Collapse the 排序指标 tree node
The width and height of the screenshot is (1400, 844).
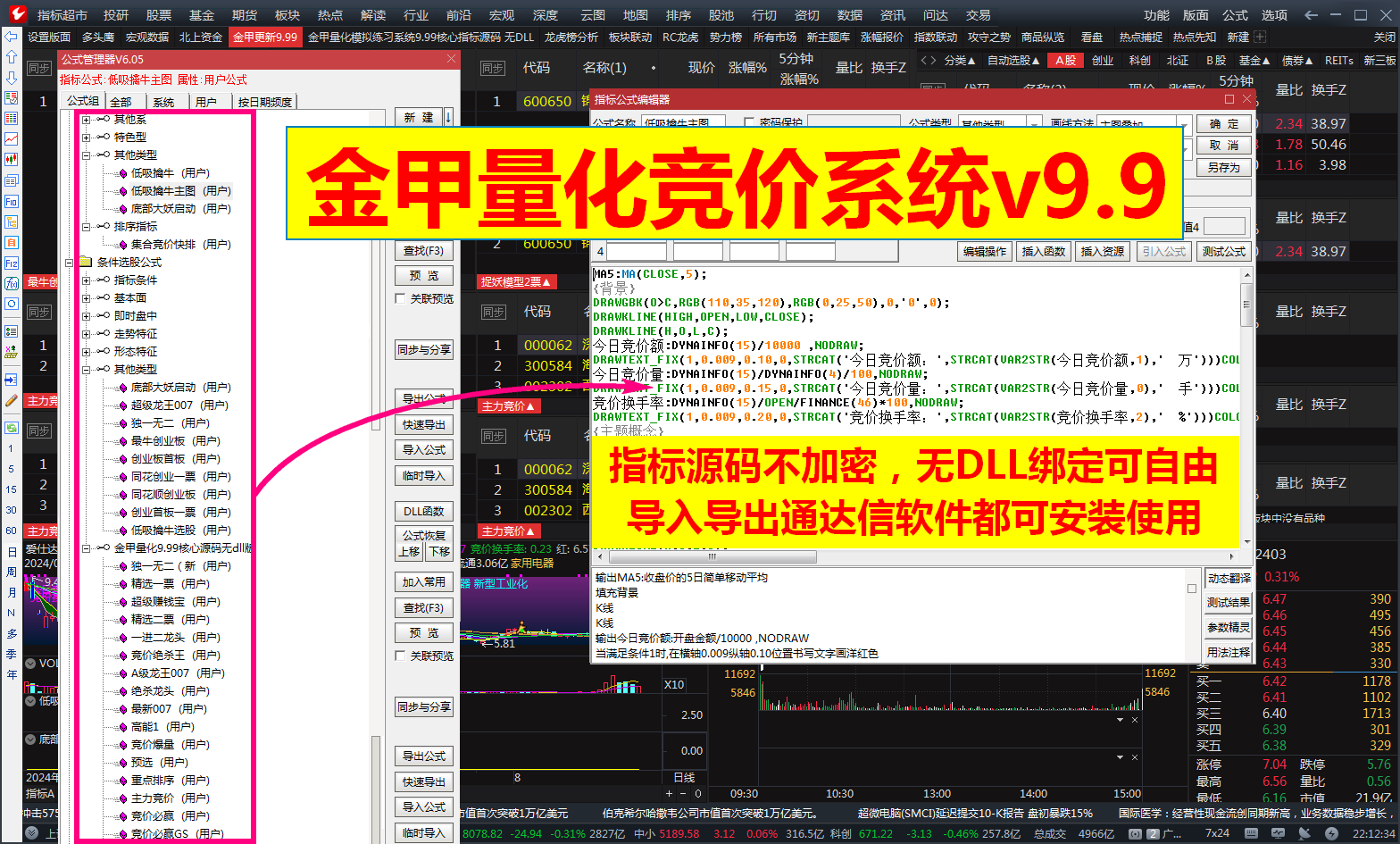[x=86, y=226]
